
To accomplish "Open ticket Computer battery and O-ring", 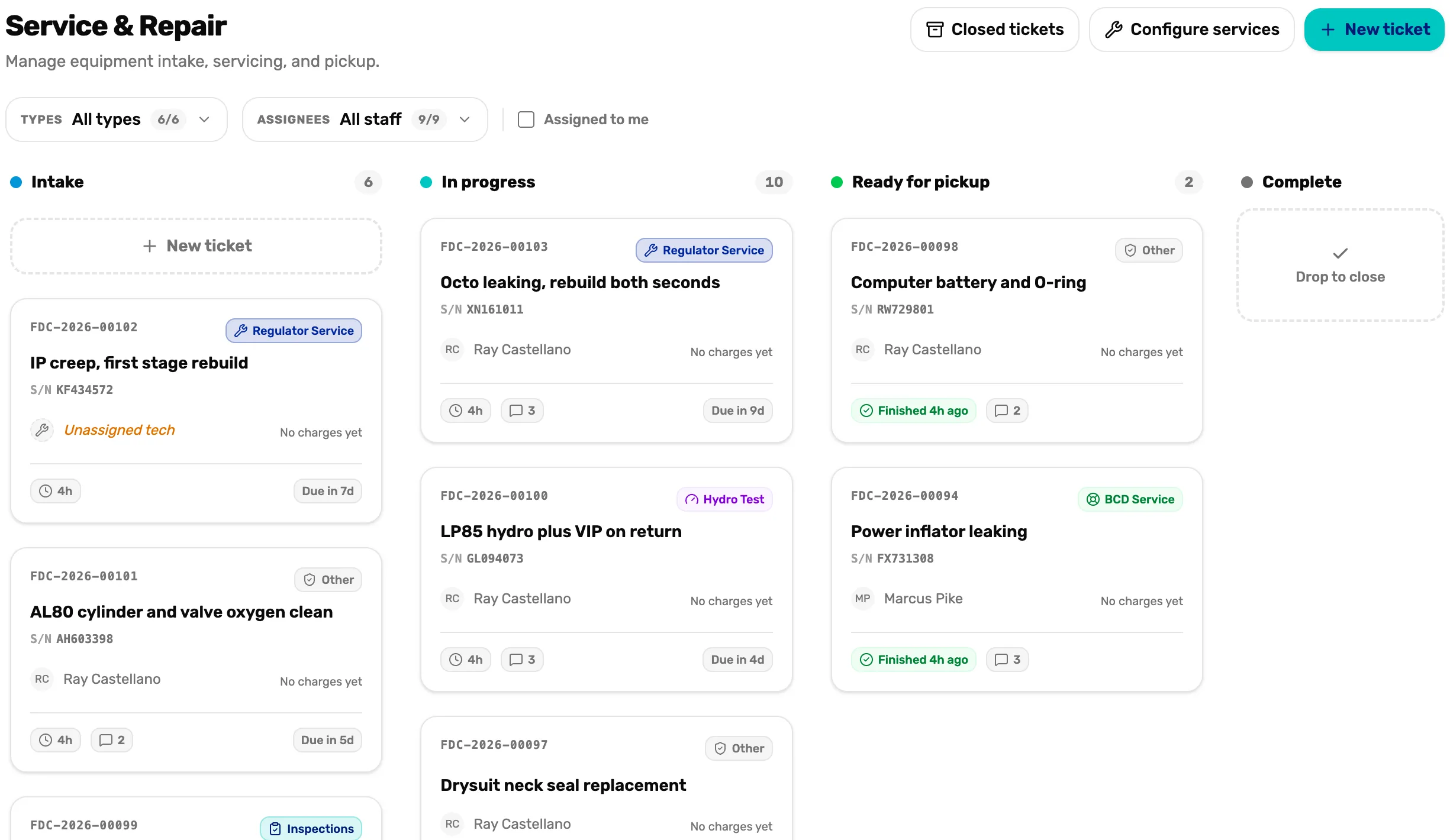I will pyautogui.click(x=968, y=282).
